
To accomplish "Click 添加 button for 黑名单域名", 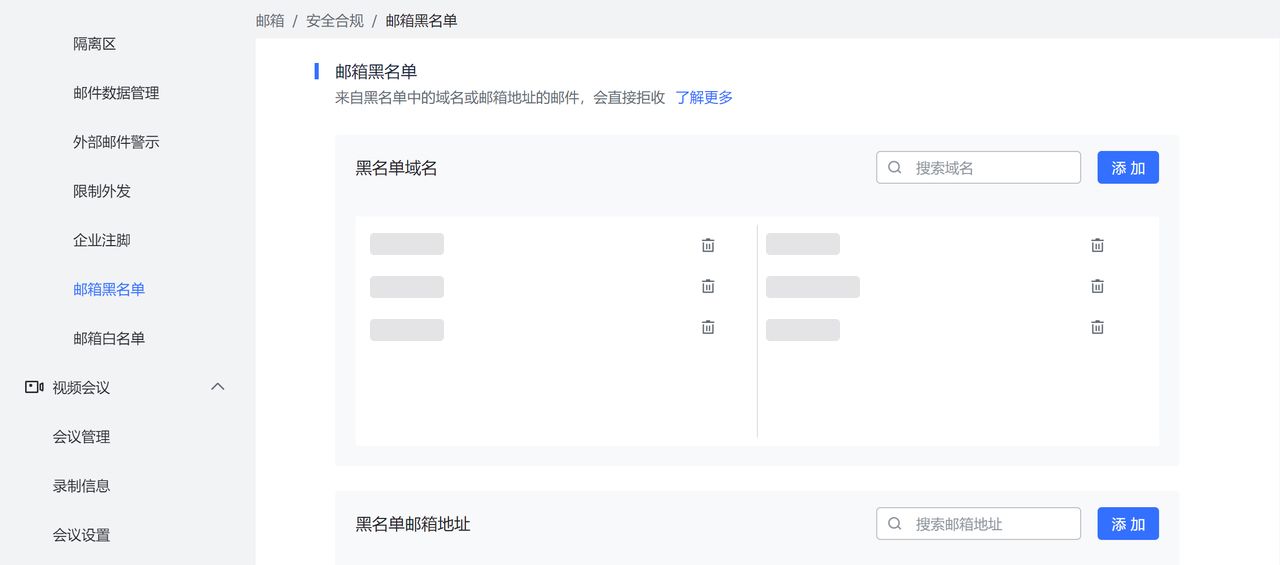I will click(1128, 168).
